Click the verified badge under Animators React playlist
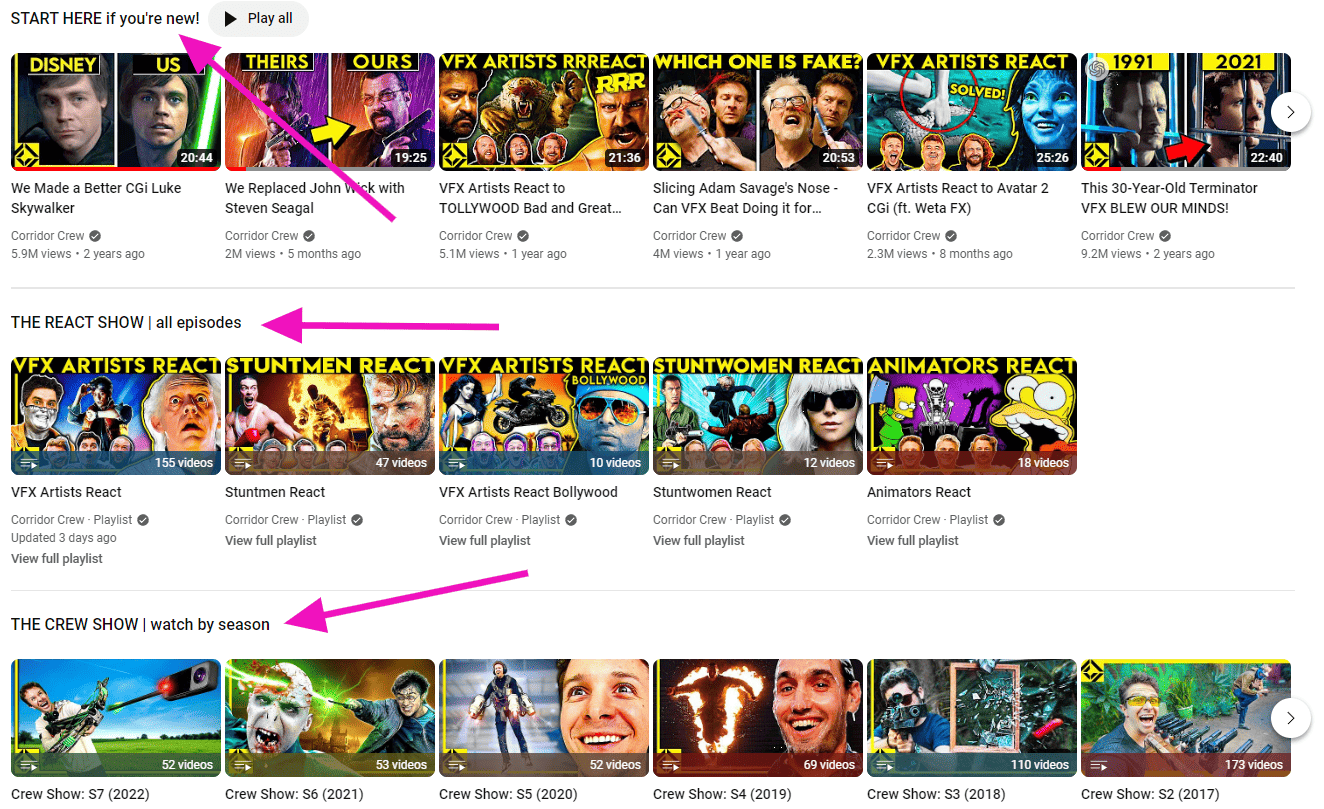 click(x=999, y=520)
